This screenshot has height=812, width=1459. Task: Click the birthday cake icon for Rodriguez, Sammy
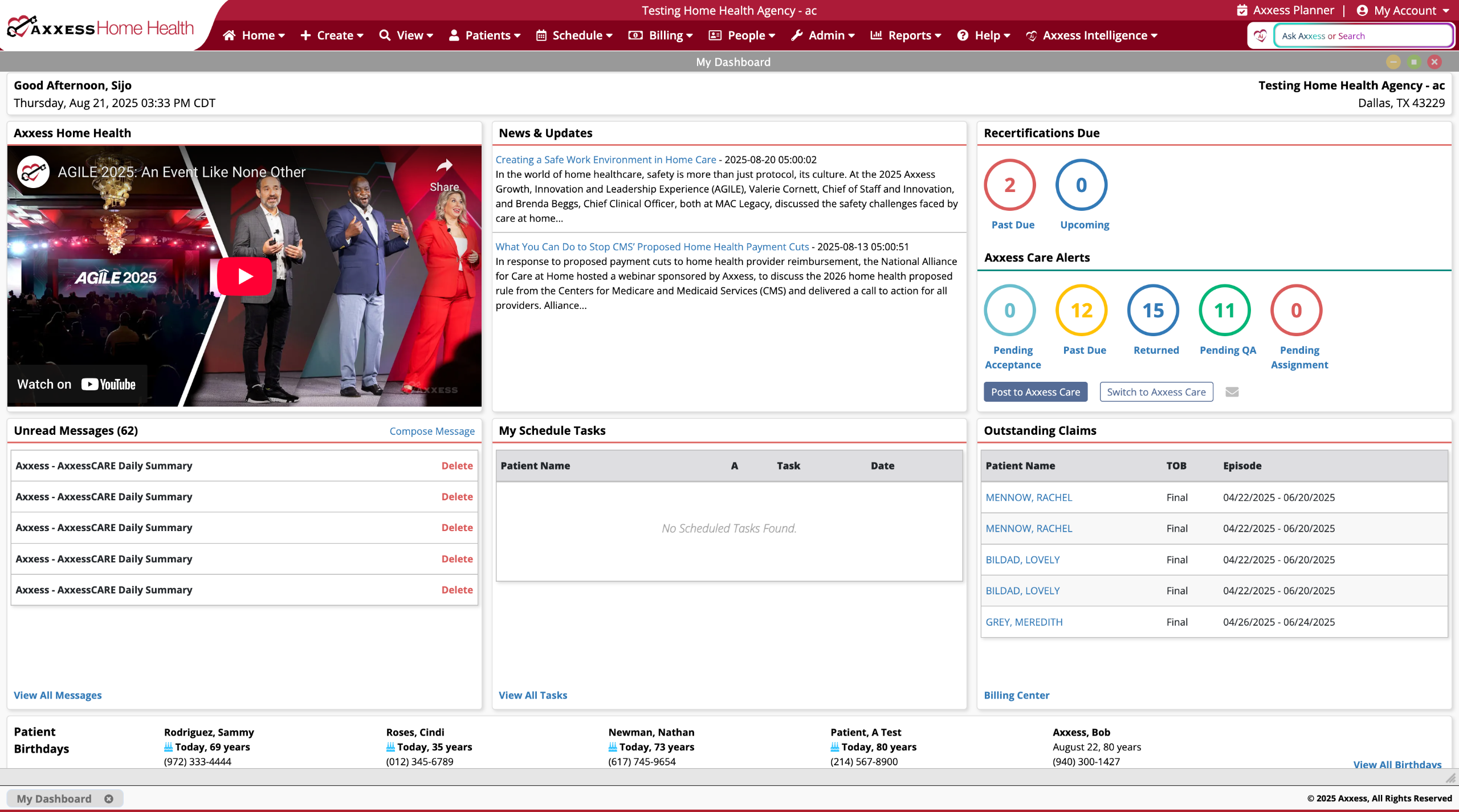[x=168, y=746]
